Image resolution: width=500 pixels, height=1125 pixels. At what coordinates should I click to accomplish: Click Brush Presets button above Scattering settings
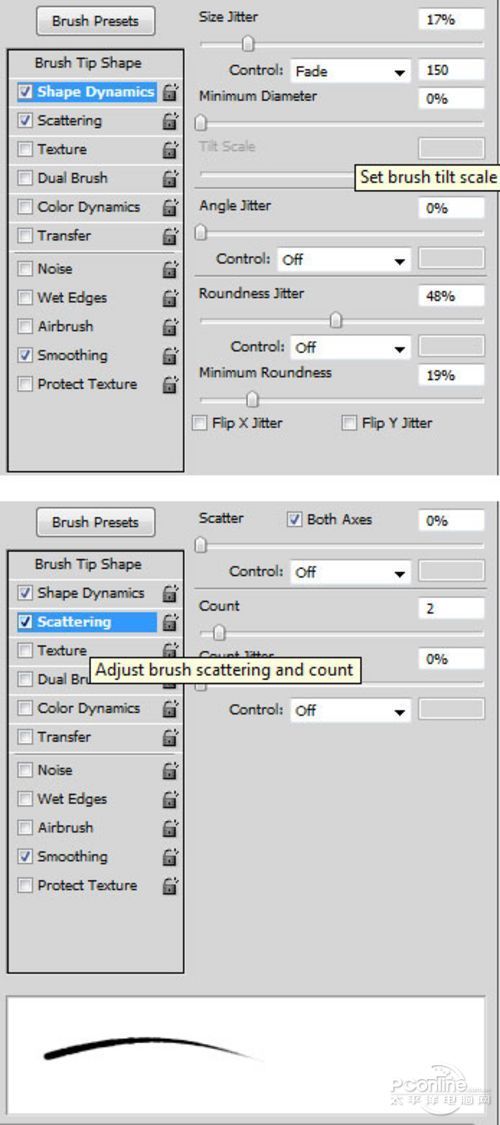pyautogui.click(x=95, y=522)
